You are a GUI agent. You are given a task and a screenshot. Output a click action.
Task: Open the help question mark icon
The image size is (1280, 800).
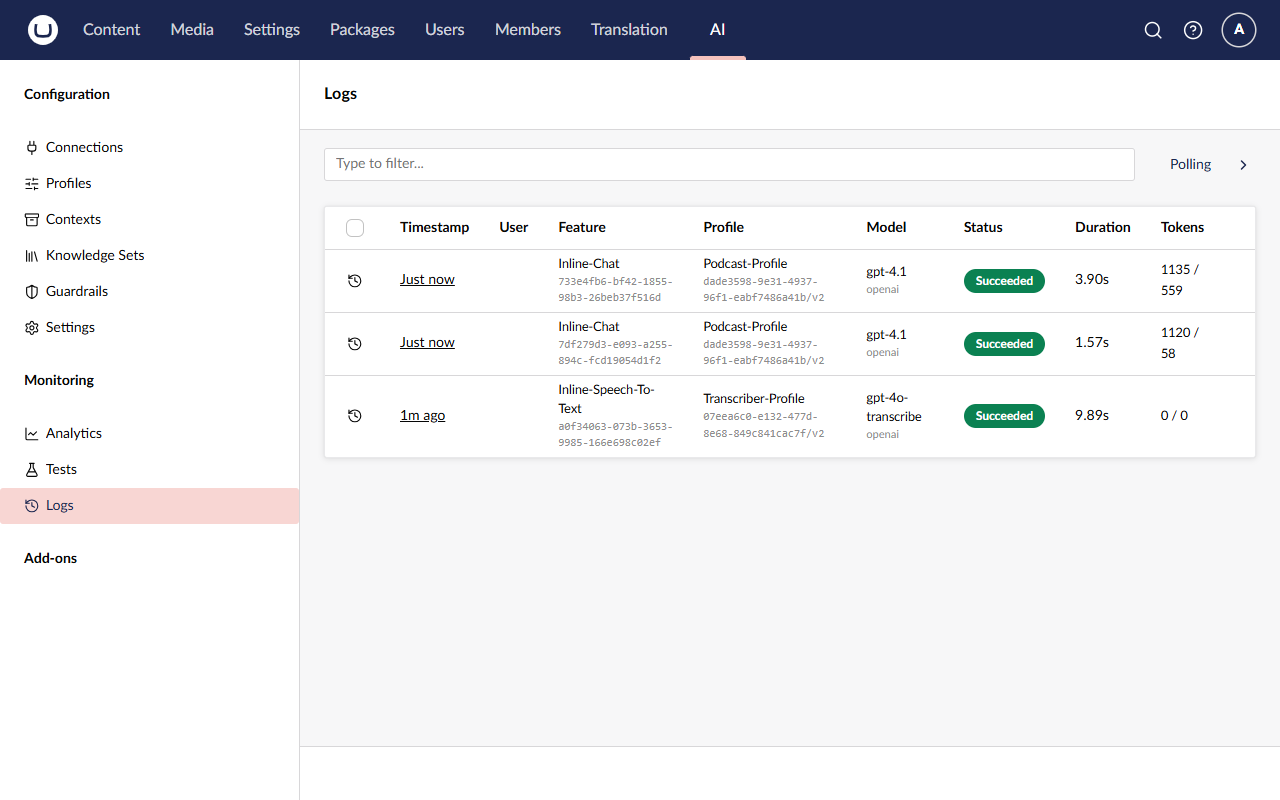coord(1193,30)
